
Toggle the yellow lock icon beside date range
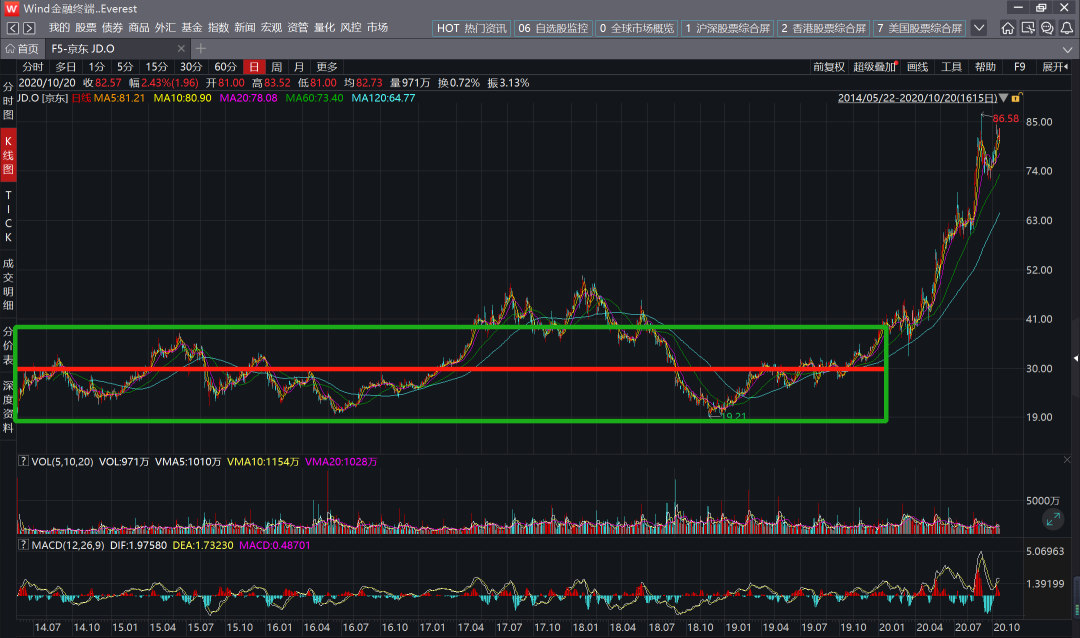point(1016,98)
